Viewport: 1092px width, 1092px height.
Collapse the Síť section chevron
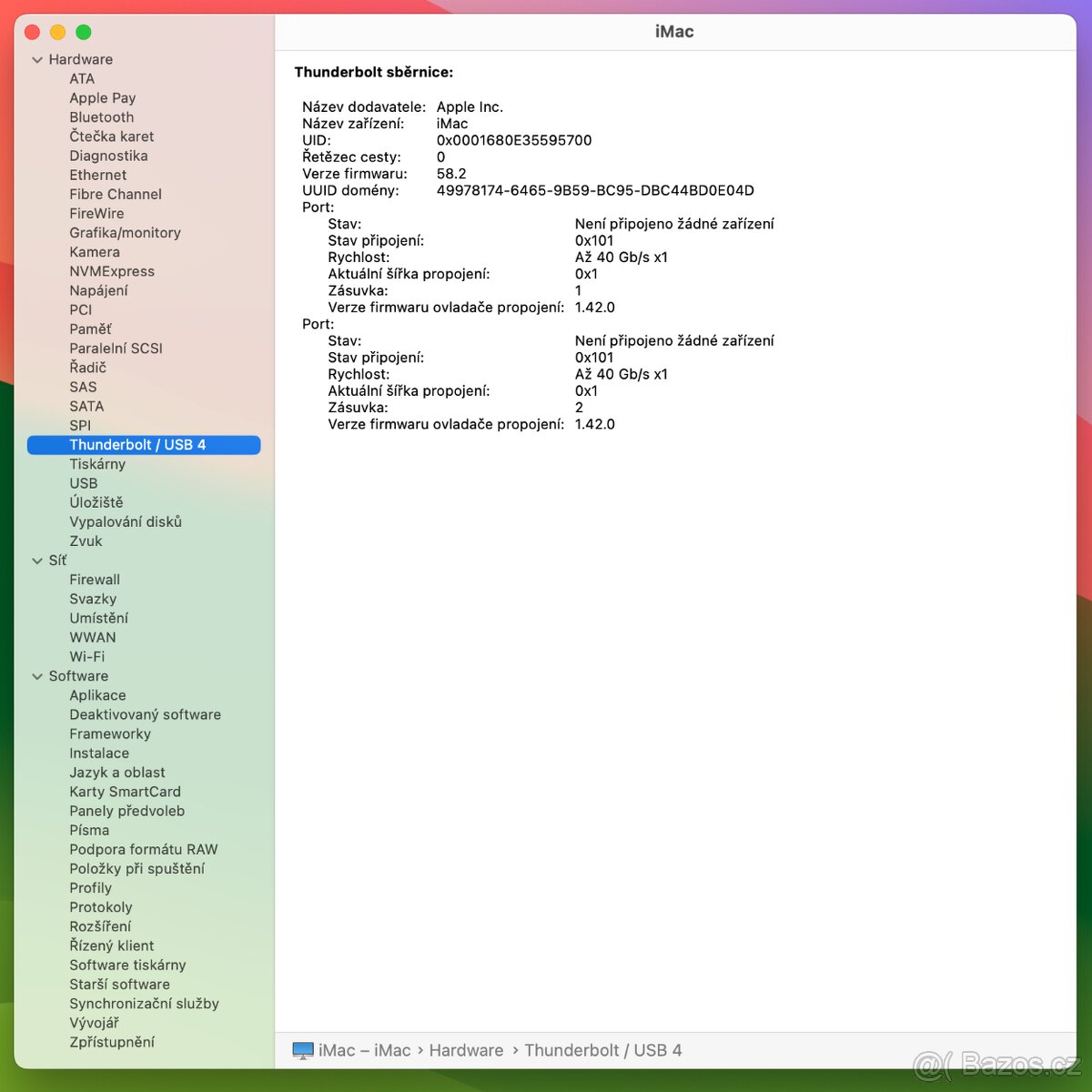pos(37,561)
